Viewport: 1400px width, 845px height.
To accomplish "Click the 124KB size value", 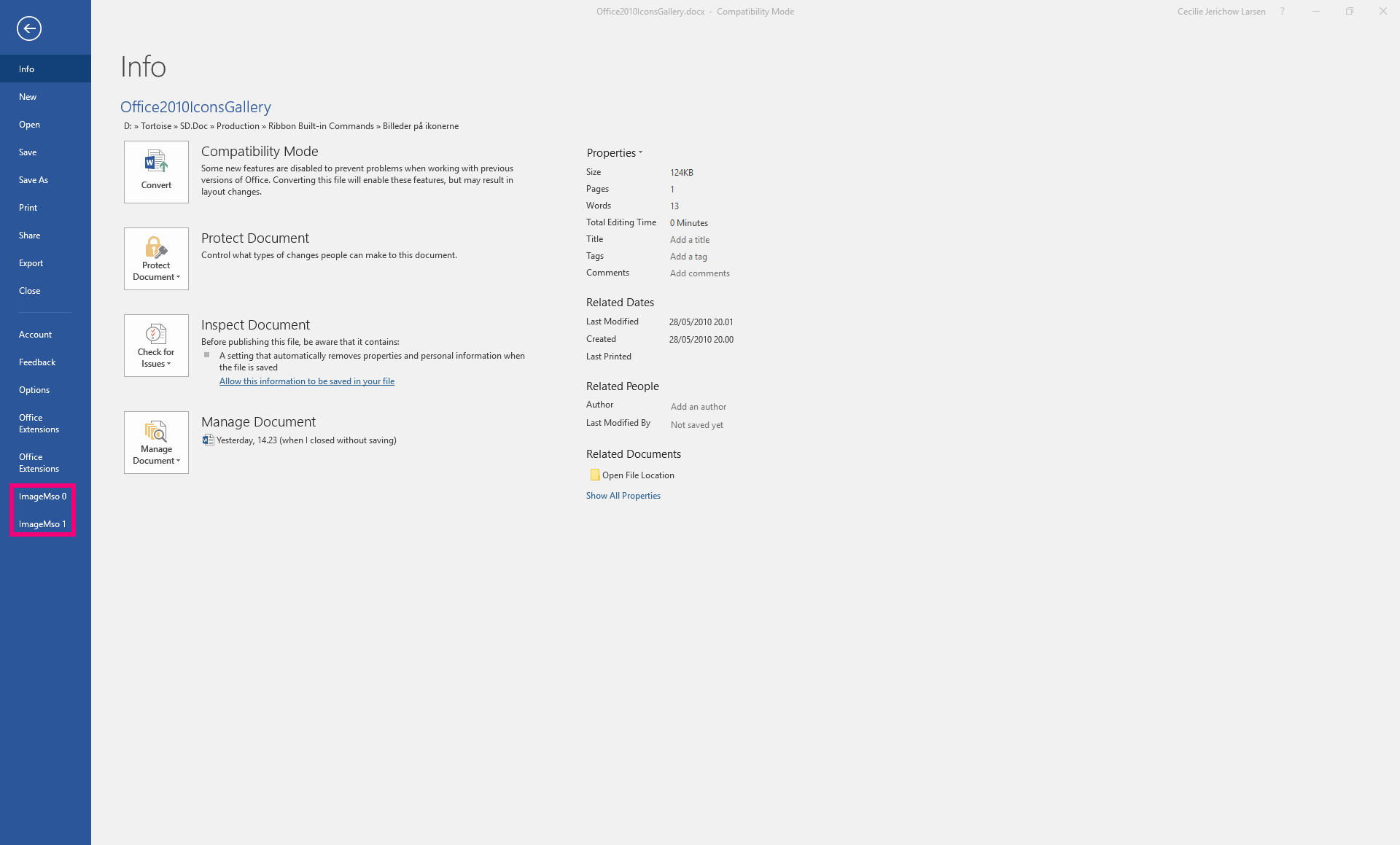I will click(682, 173).
